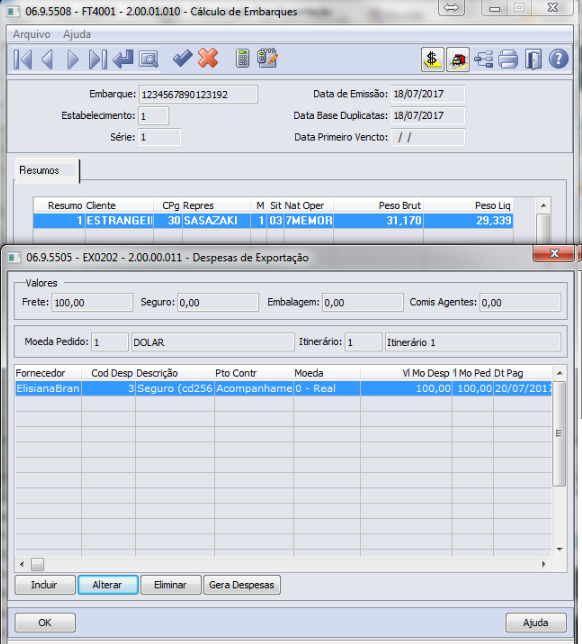Click the 'Itinerário 1' description field
This screenshot has width=582, height=644.
[473, 342]
